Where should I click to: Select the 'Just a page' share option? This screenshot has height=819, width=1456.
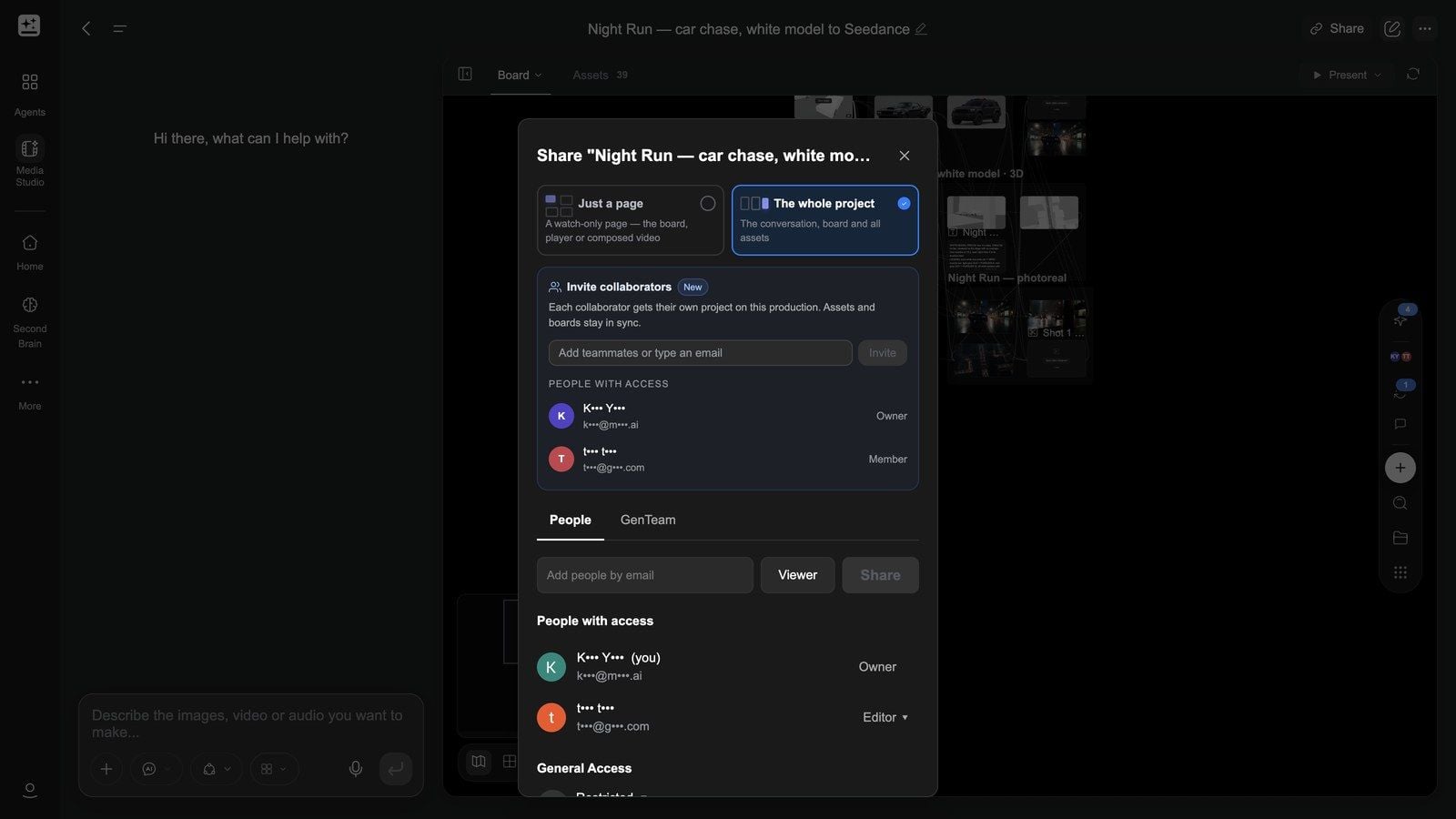[630, 220]
